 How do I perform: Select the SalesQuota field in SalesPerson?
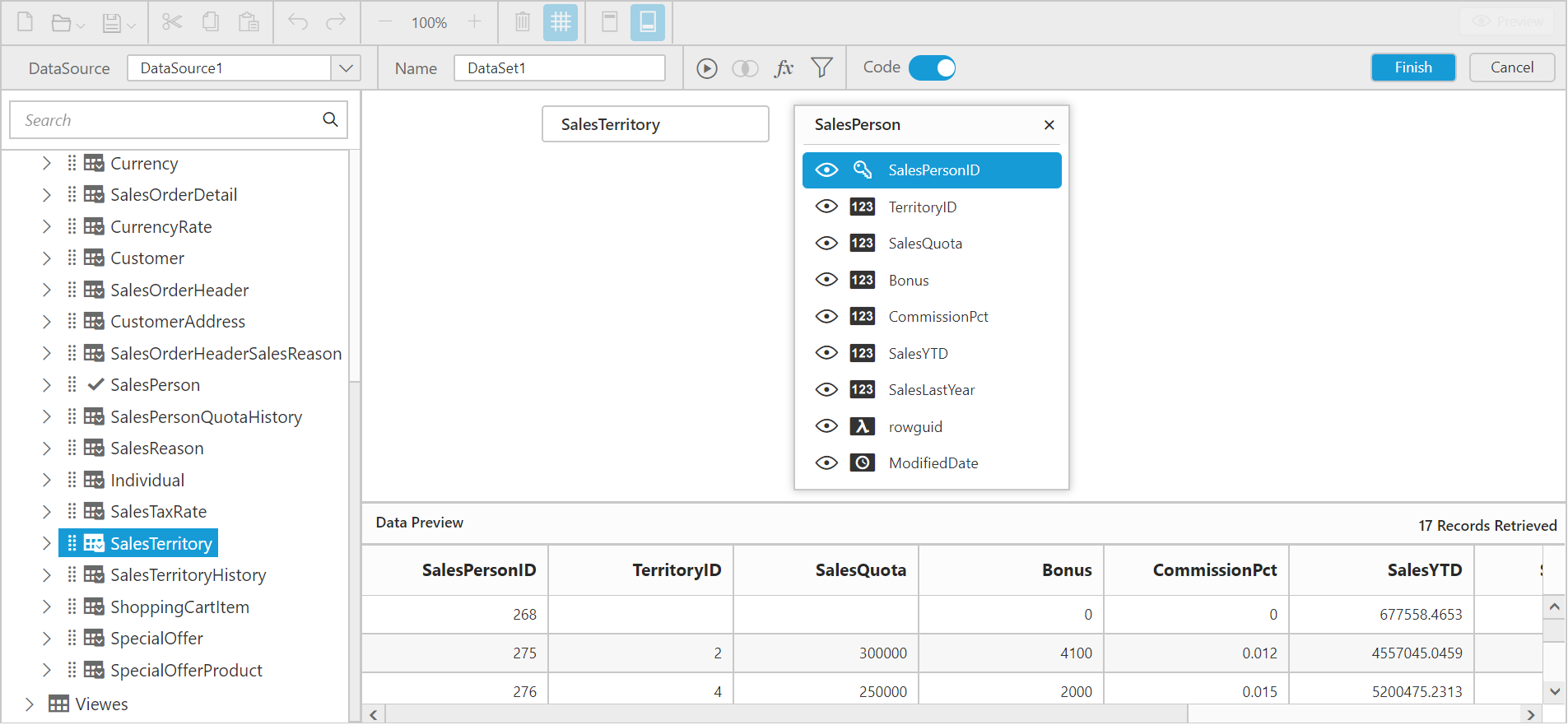coord(925,244)
